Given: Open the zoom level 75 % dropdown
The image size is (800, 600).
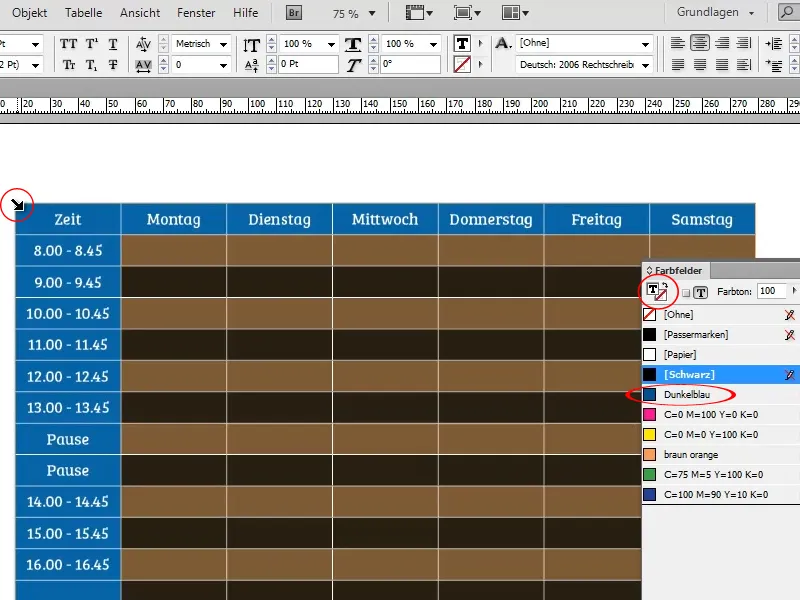Looking at the screenshot, I should click(372, 14).
